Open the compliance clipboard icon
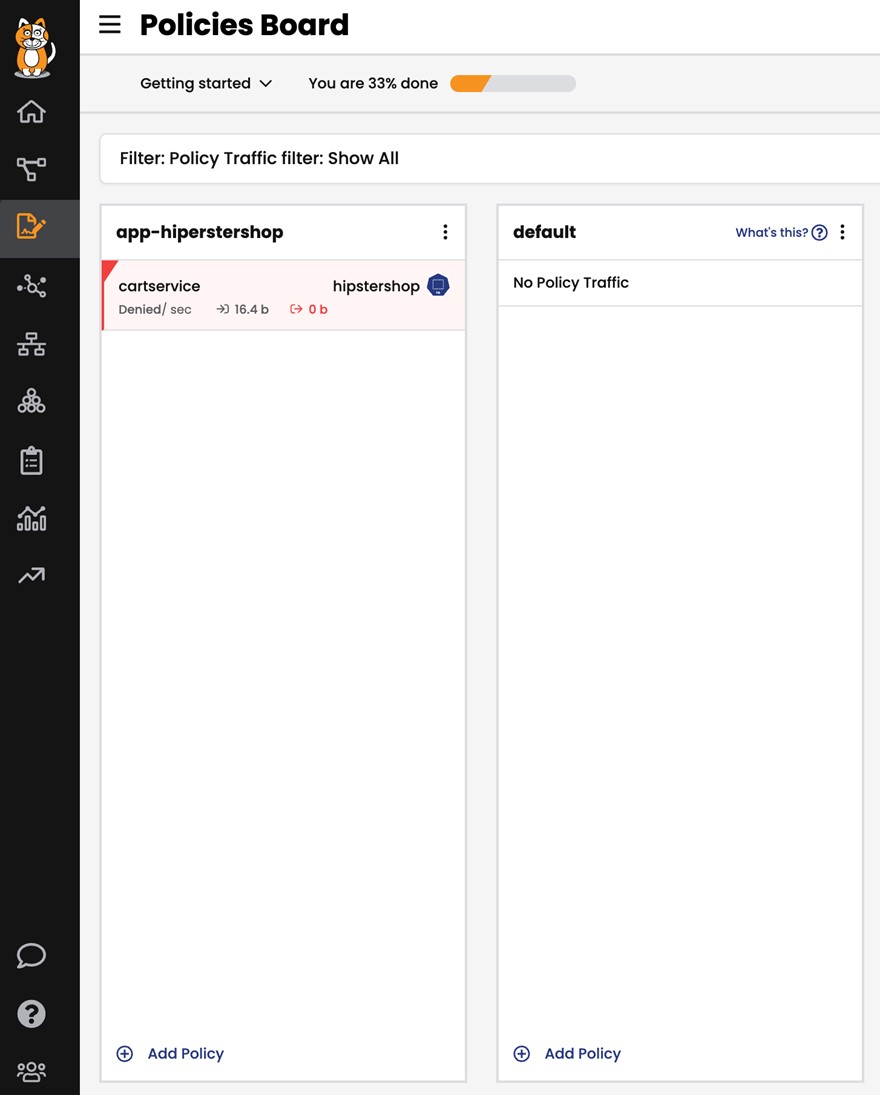Viewport: 880px width, 1095px height. click(31, 461)
